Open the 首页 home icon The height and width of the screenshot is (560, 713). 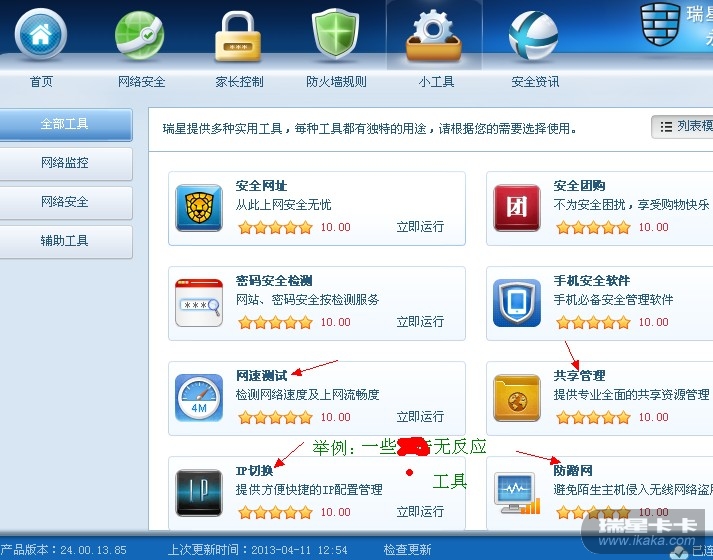40,34
